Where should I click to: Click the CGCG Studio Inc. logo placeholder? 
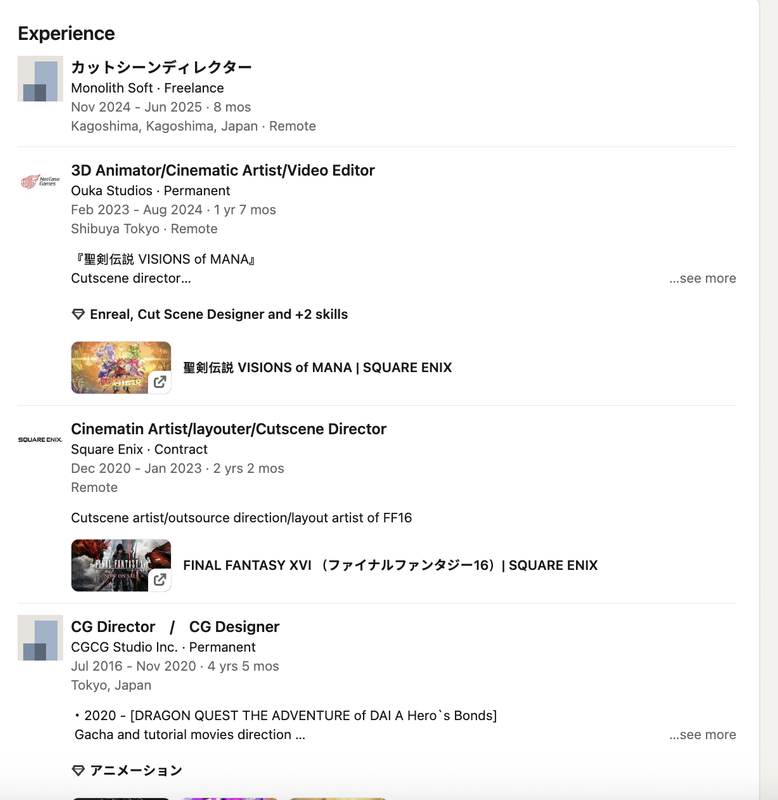40,638
